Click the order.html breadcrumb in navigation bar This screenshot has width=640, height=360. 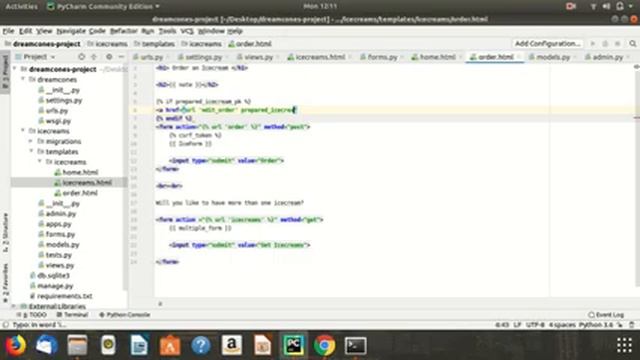(250, 44)
